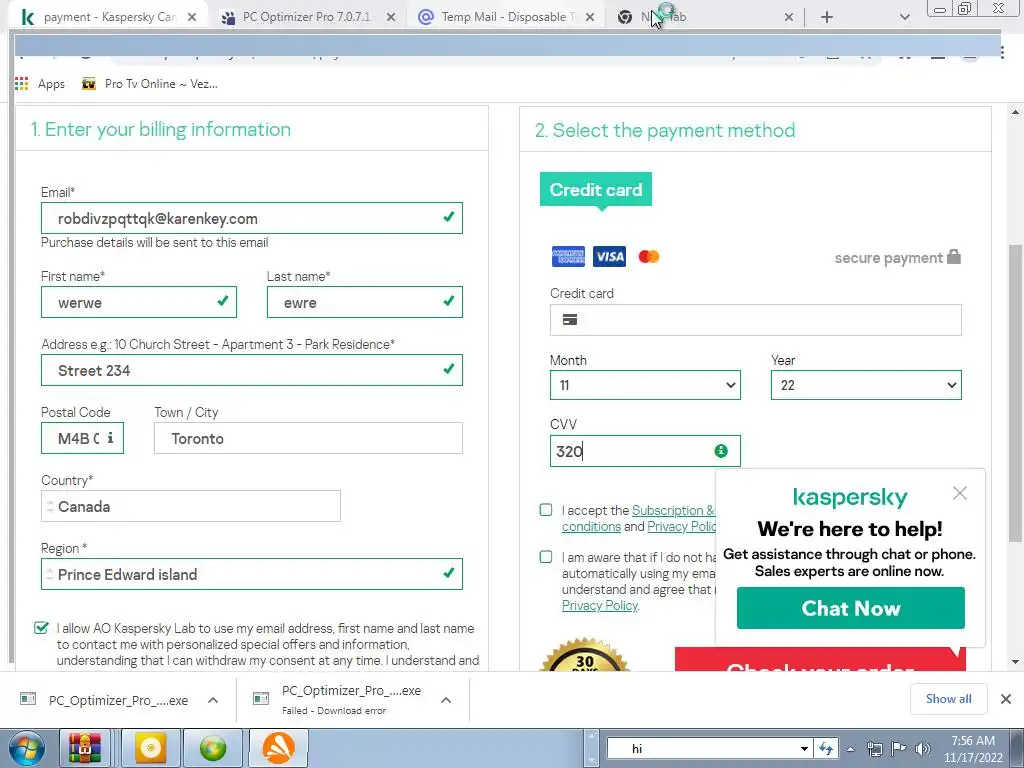
Task: Edit the First name field
Action: pyautogui.click(x=138, y=302)
